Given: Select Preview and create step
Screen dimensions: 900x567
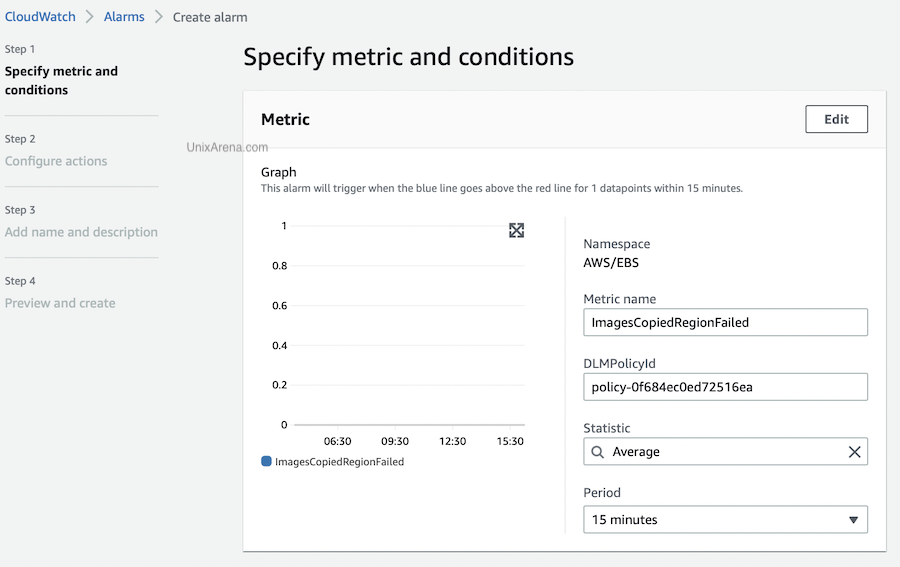Looking at the screenshot, I should 60,303.
